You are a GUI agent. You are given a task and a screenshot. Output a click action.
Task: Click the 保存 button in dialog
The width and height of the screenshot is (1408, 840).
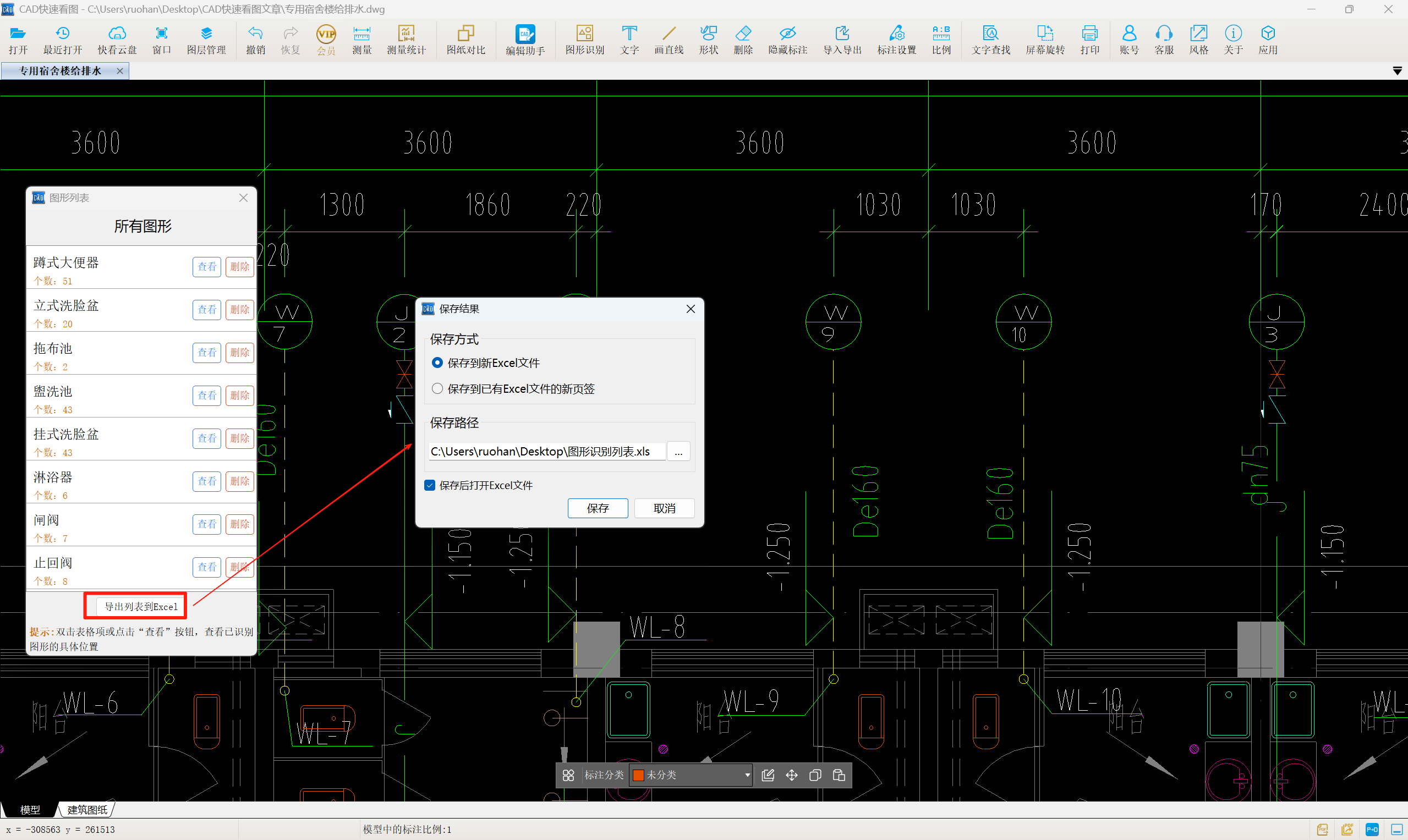pos(598,508)
